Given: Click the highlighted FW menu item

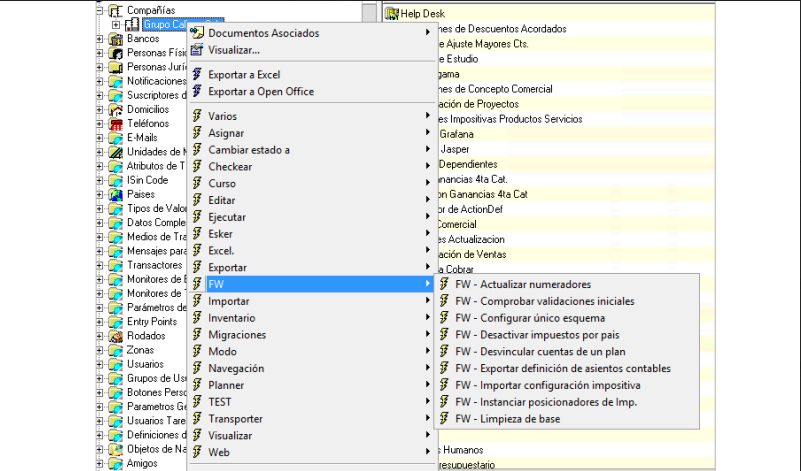Looking at the screenshot, I should (311, 284).
